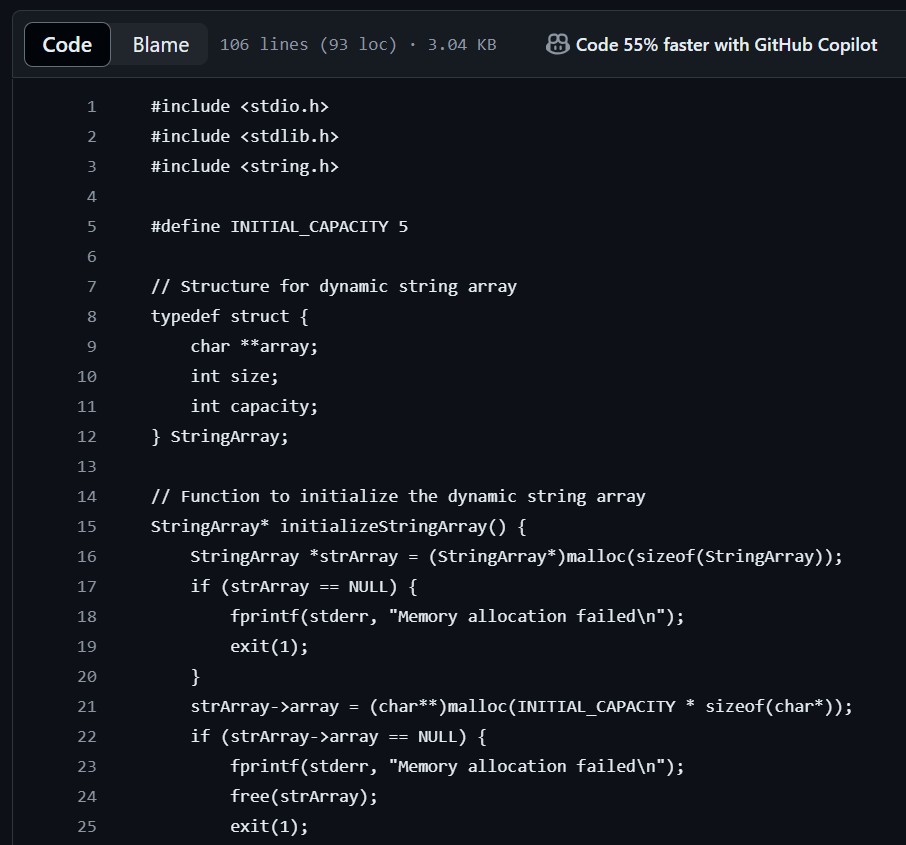Select line number 16

[87, 557]
